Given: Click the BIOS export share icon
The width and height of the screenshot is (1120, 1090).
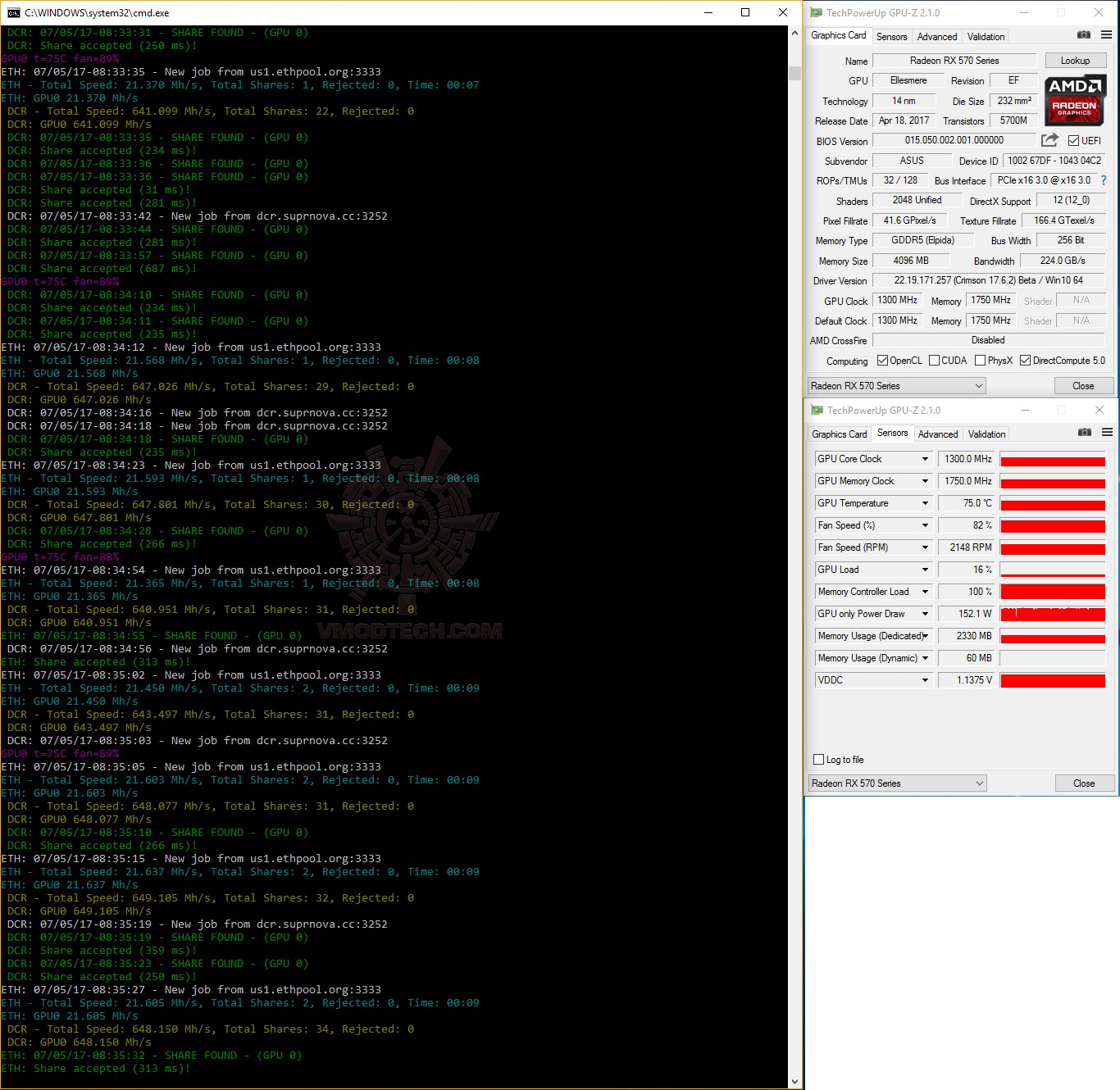Looking at the screenshot, I should 1049,140.
